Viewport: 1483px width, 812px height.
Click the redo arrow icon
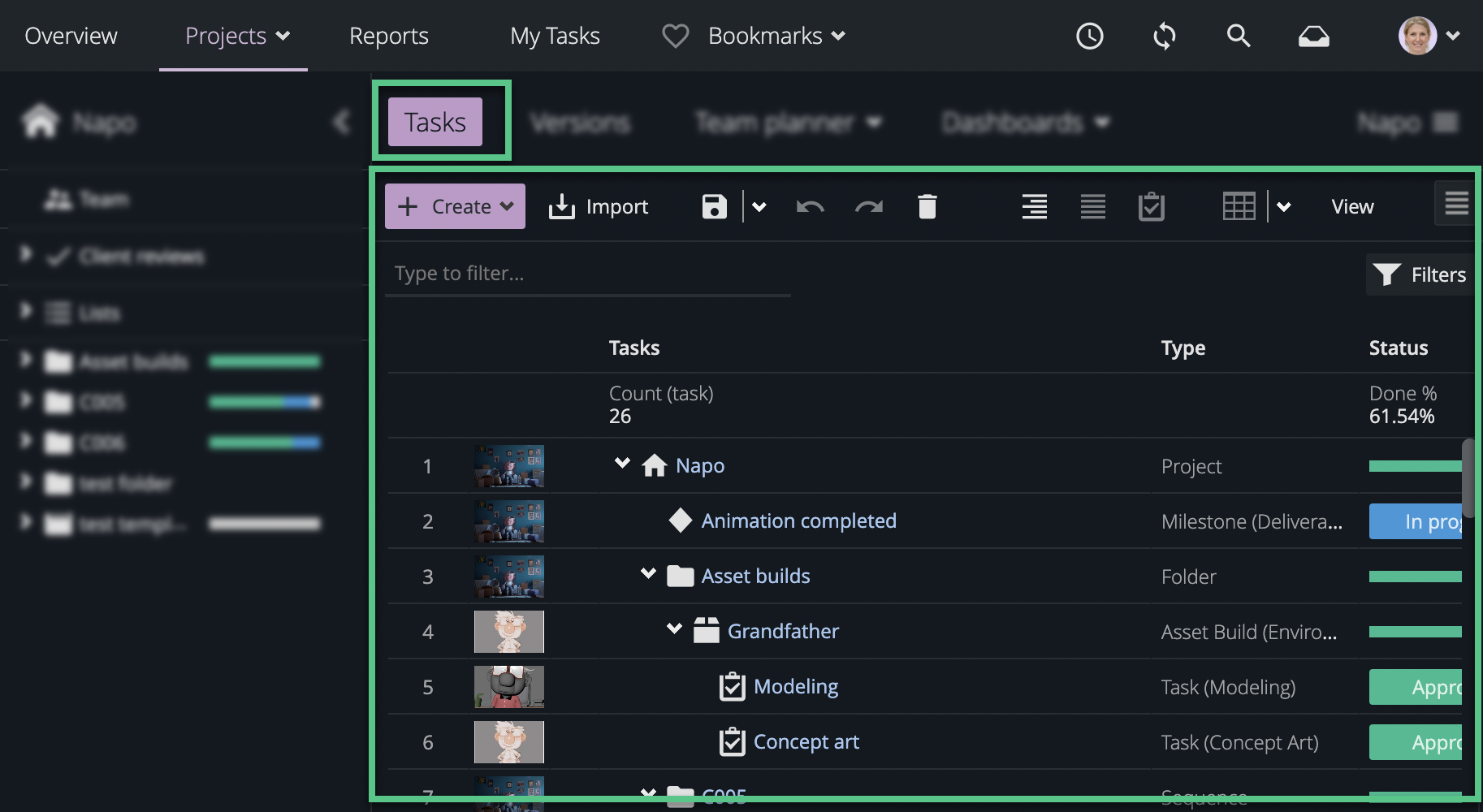click(868, 207)
